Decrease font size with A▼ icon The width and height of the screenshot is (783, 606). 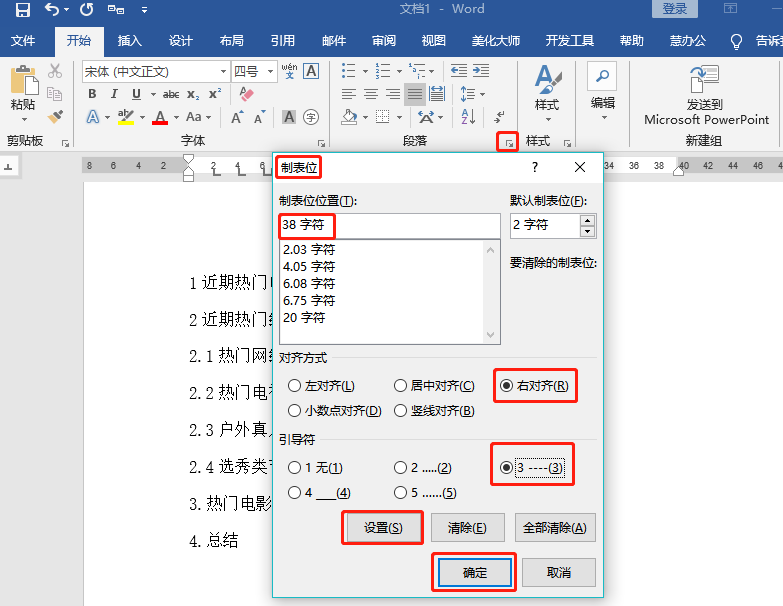tap(260, 117)
